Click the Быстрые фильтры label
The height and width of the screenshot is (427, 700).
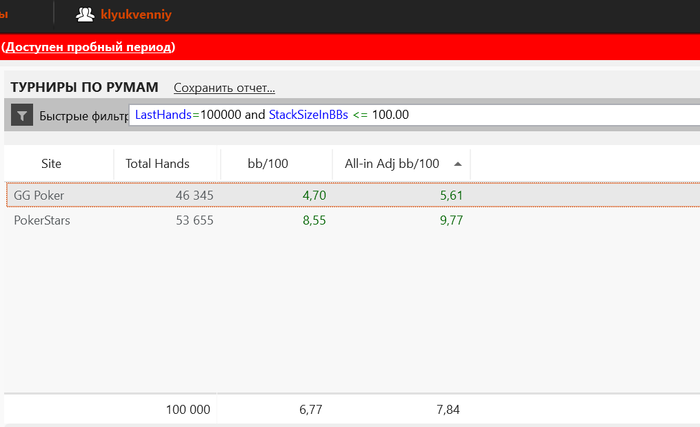84,116
